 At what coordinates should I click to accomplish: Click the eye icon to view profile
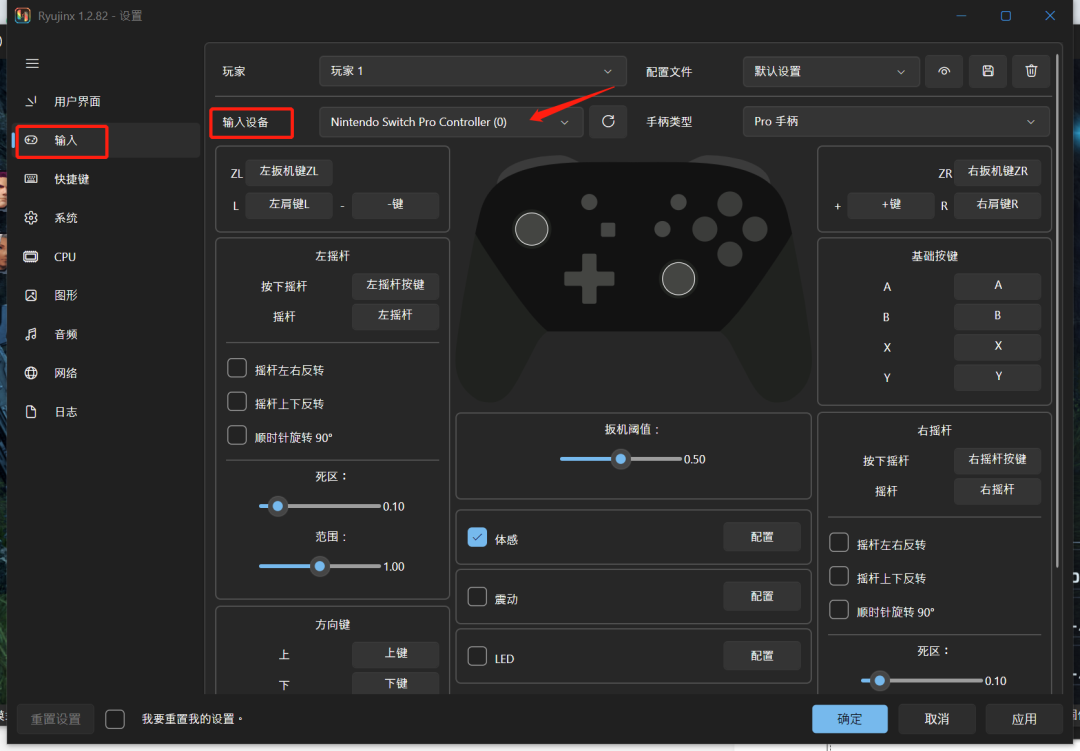pyautogui.click(x=944, y=71)
